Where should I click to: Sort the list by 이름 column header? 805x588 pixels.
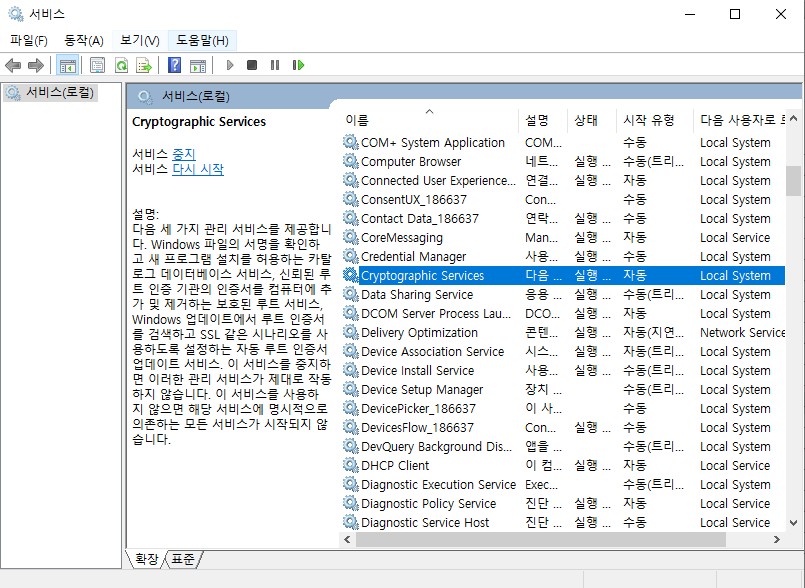click(x=357, y=120)
